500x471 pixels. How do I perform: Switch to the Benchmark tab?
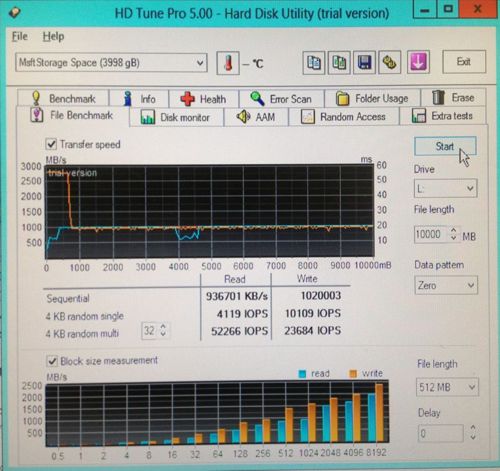pyautogui.click(x=63, y=98)
